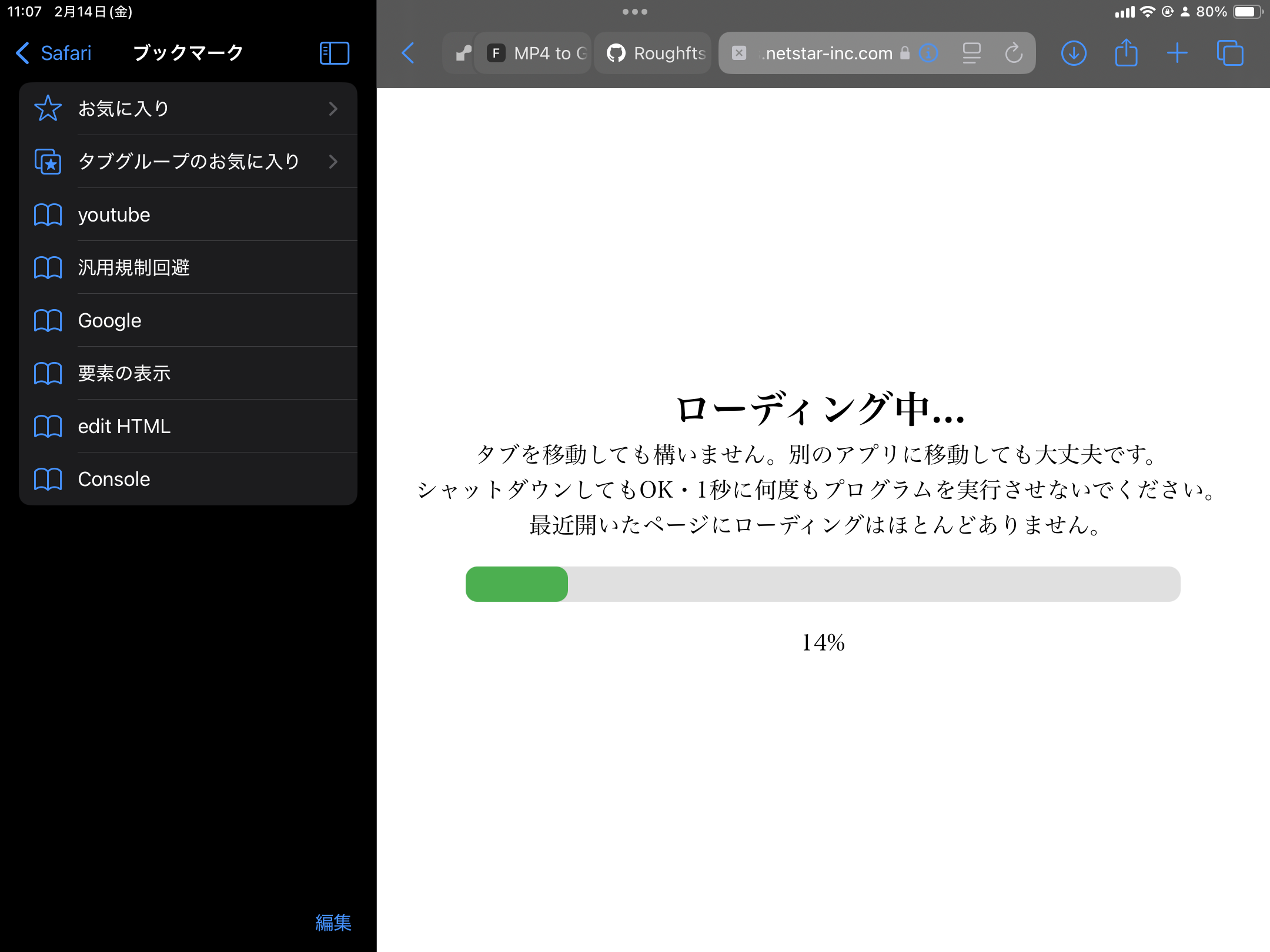
Task: Expand タブグループのお気に入り folder
Action: pyautogui.click(x=188, y=162)
